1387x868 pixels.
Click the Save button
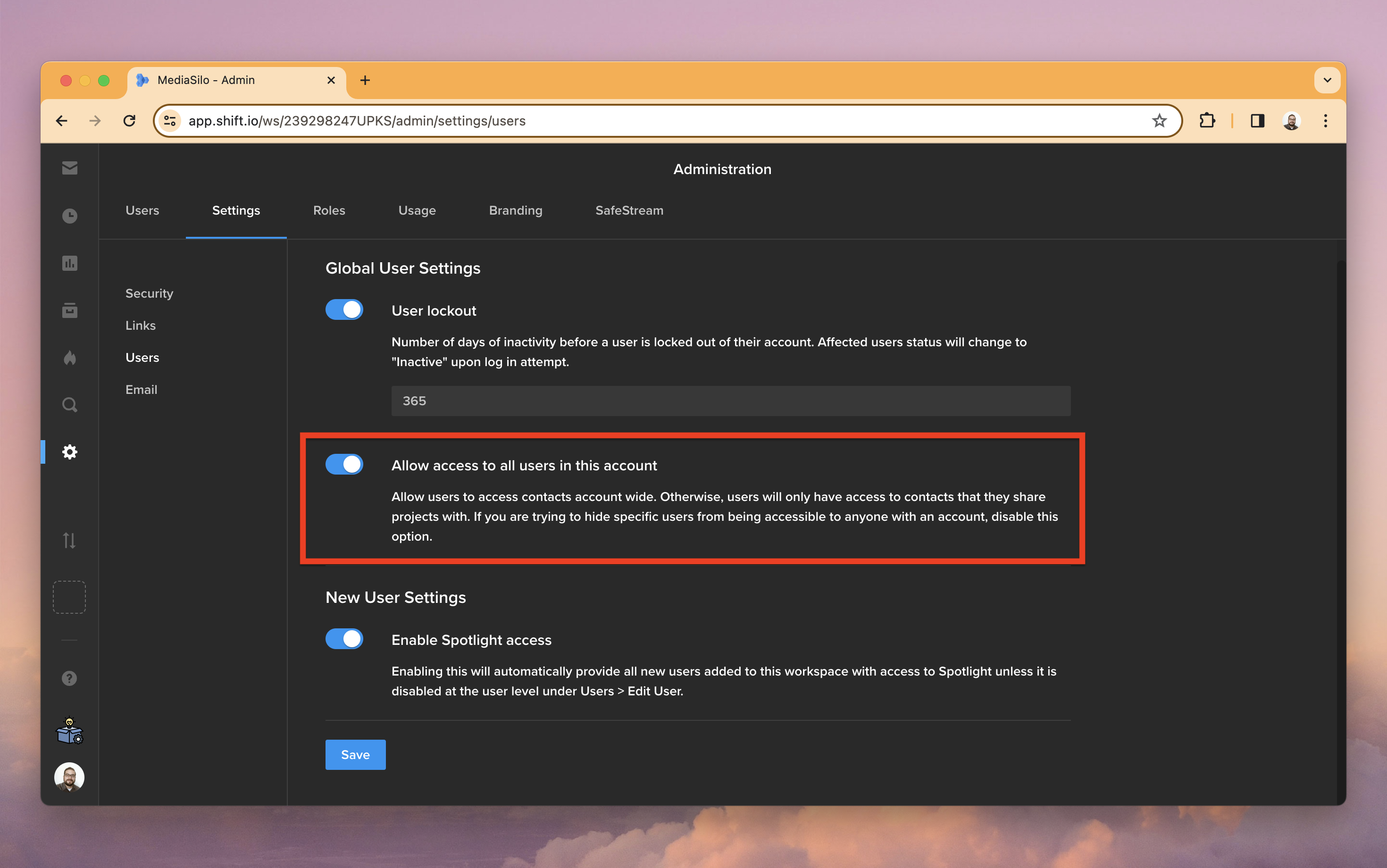coord(355,754)
